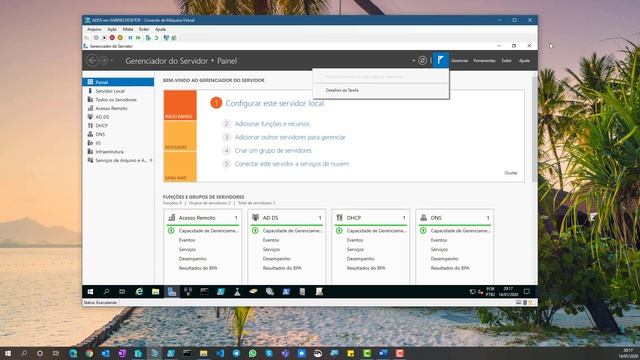Image resolution: width=640 pixels, height=360 pixels.
Task: Click the red Shut Down VM toolbar button
Action: click(x=112, y=38)
